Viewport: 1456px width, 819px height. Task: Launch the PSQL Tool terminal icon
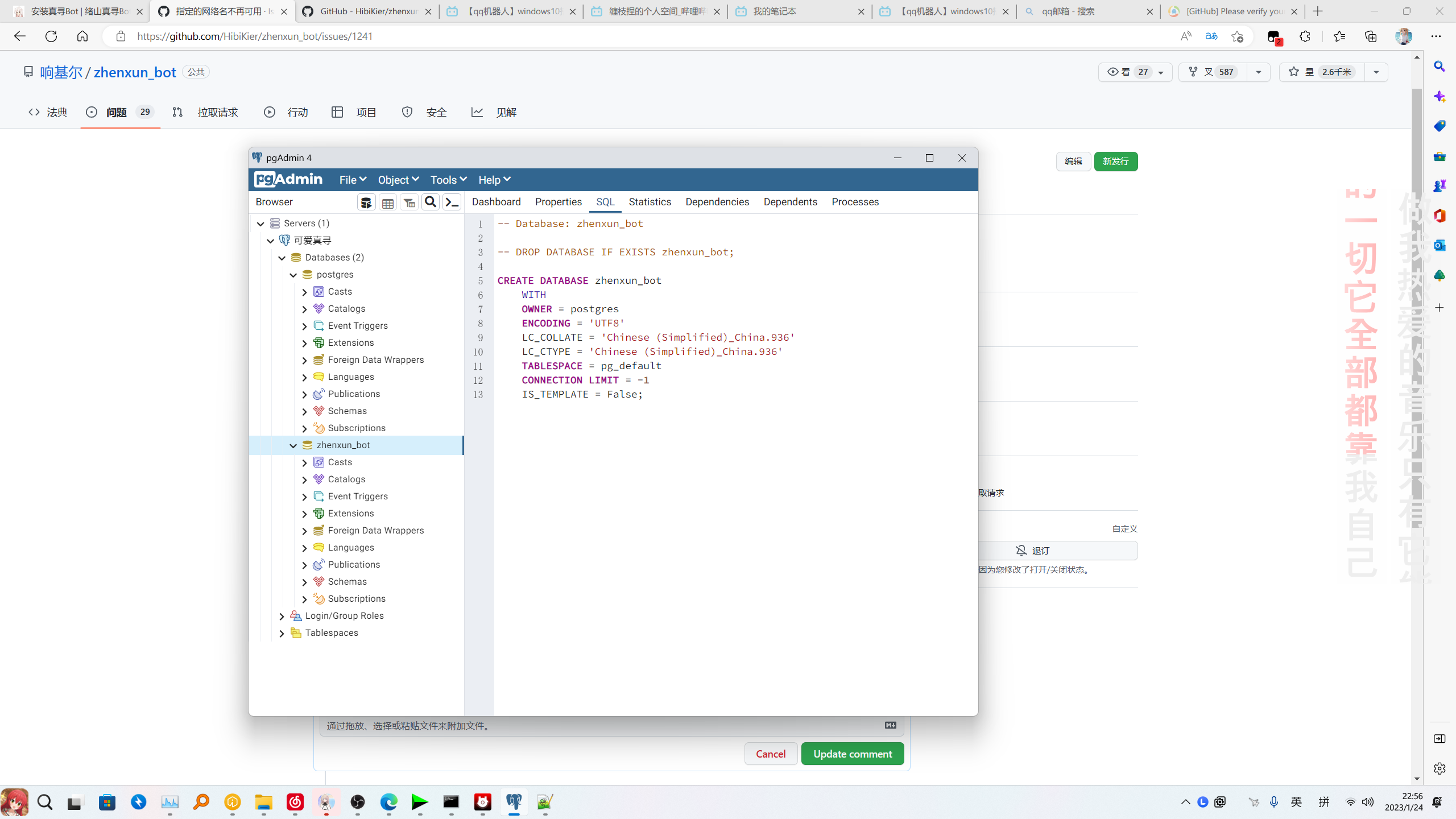click(x=452, y=202)
